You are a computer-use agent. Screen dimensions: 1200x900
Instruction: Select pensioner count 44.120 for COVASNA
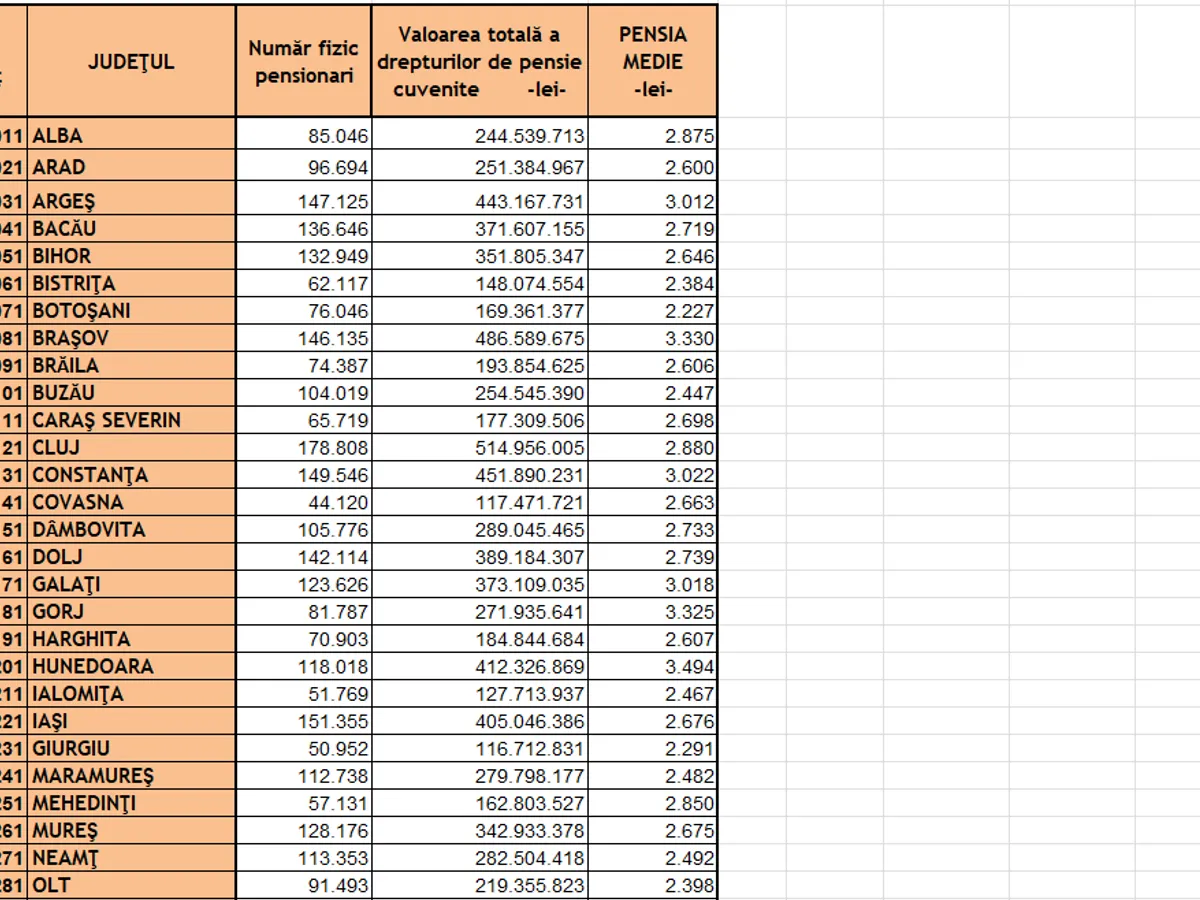tap(304, 502)
